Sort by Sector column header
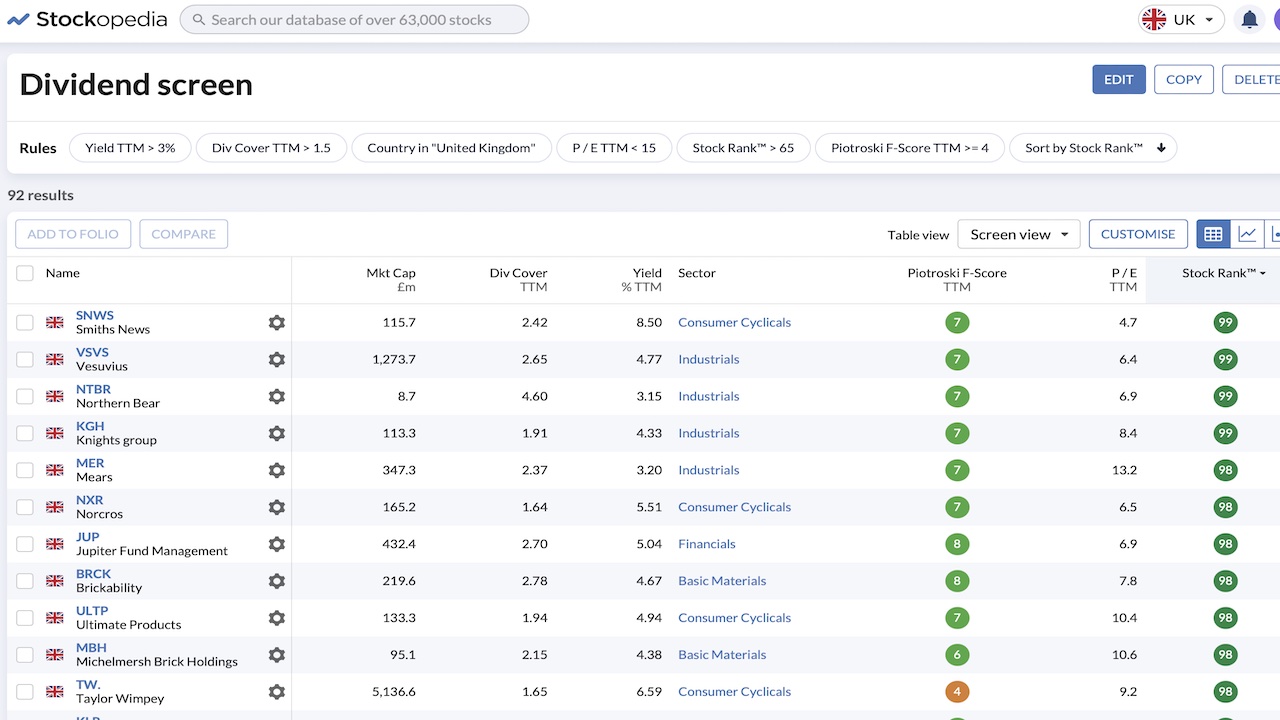The height and width of the screenshot is (720, 1280). [697, 273]
